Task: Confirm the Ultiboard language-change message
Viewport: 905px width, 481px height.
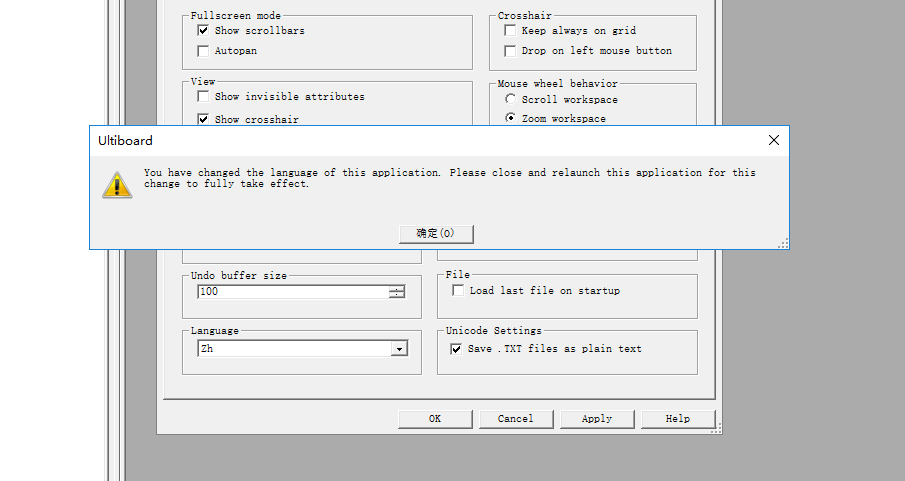Action: click(436, 234)
